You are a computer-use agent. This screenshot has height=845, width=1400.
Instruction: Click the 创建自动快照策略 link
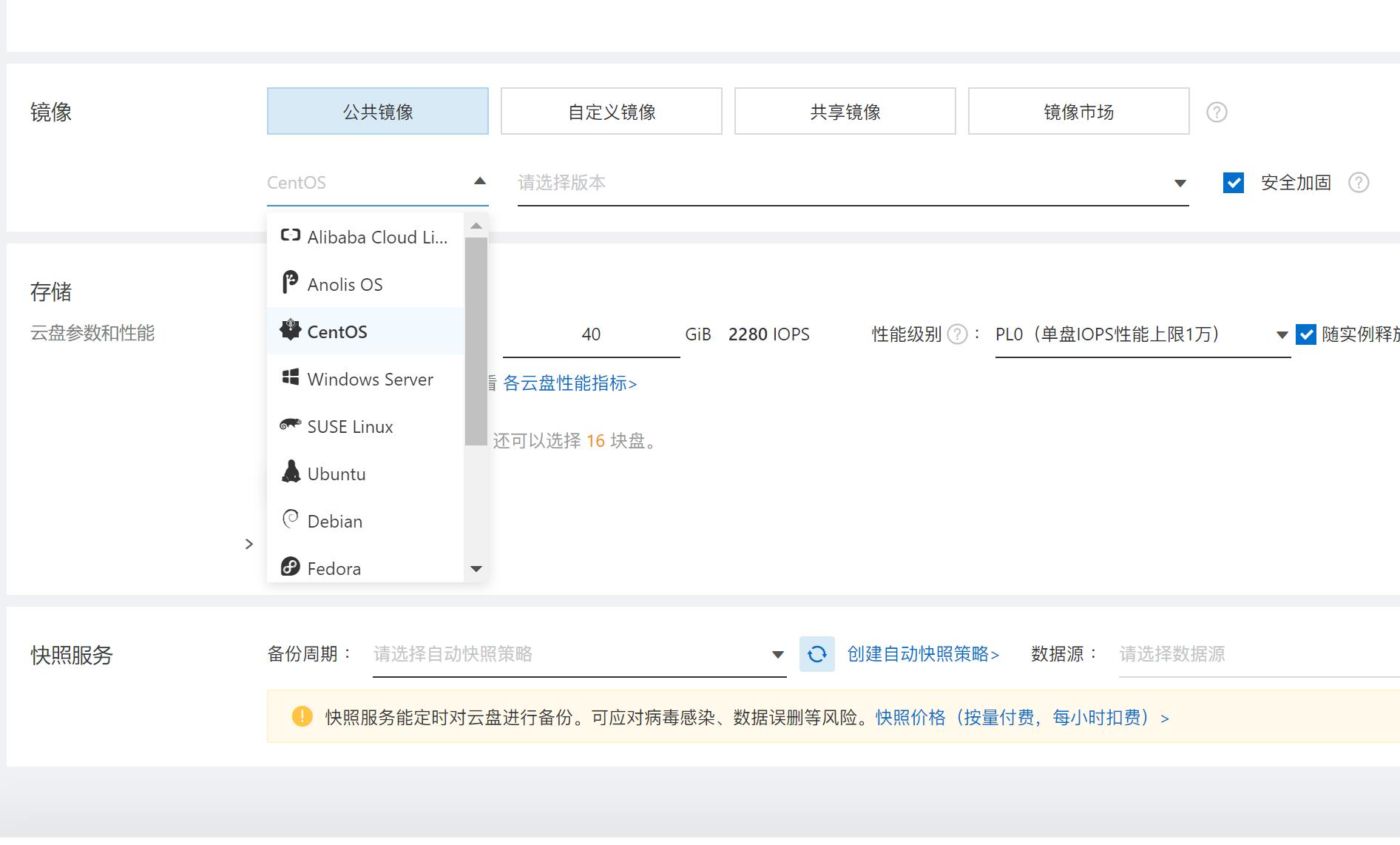click(923, 655)
